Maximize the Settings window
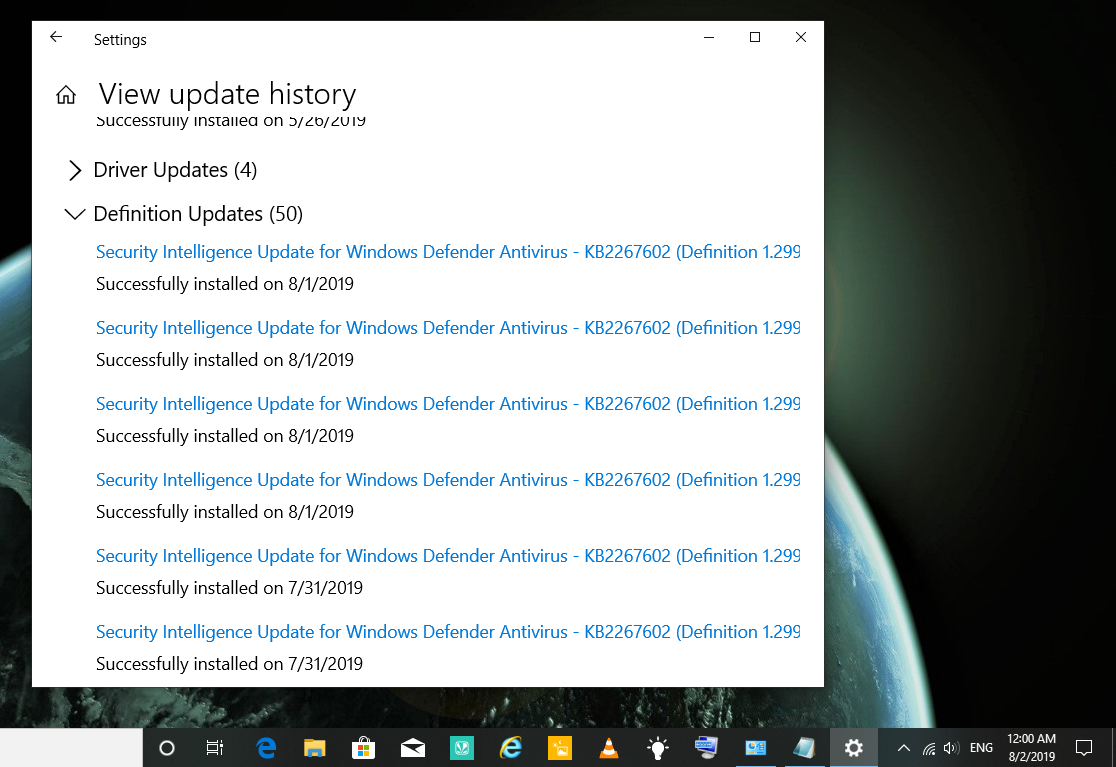Viewport: 1116px width, 767px height. click(x=755, y=37)
